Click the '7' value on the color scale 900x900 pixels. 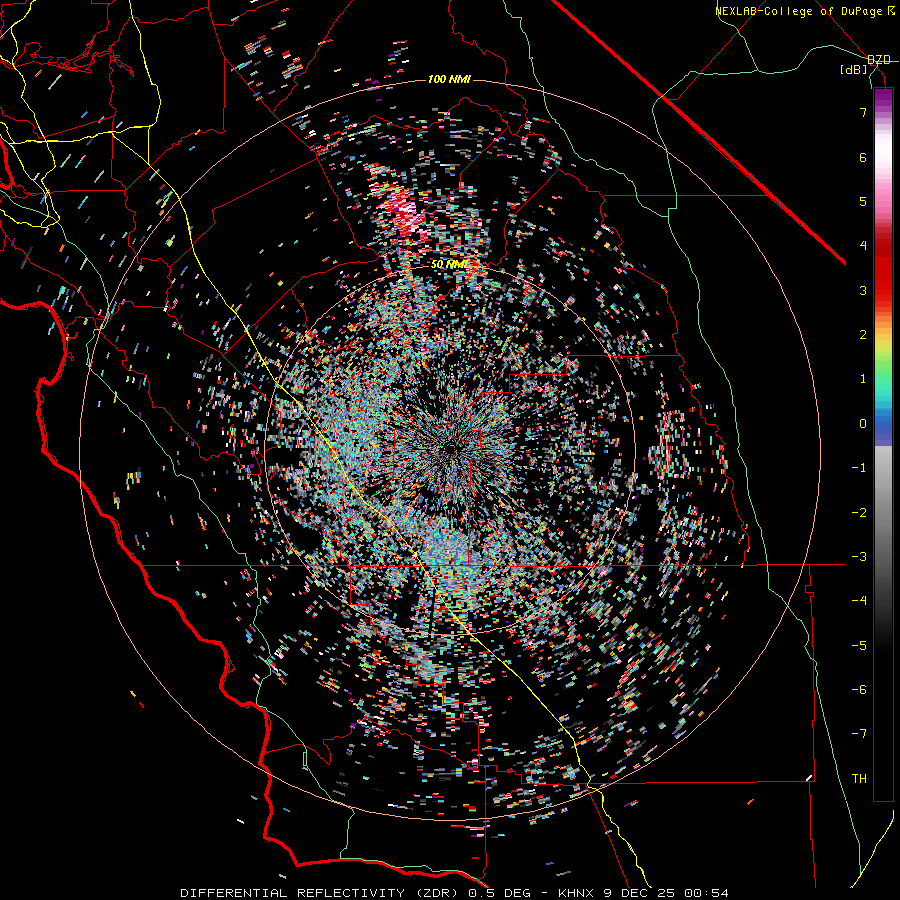tap(863, 112)
